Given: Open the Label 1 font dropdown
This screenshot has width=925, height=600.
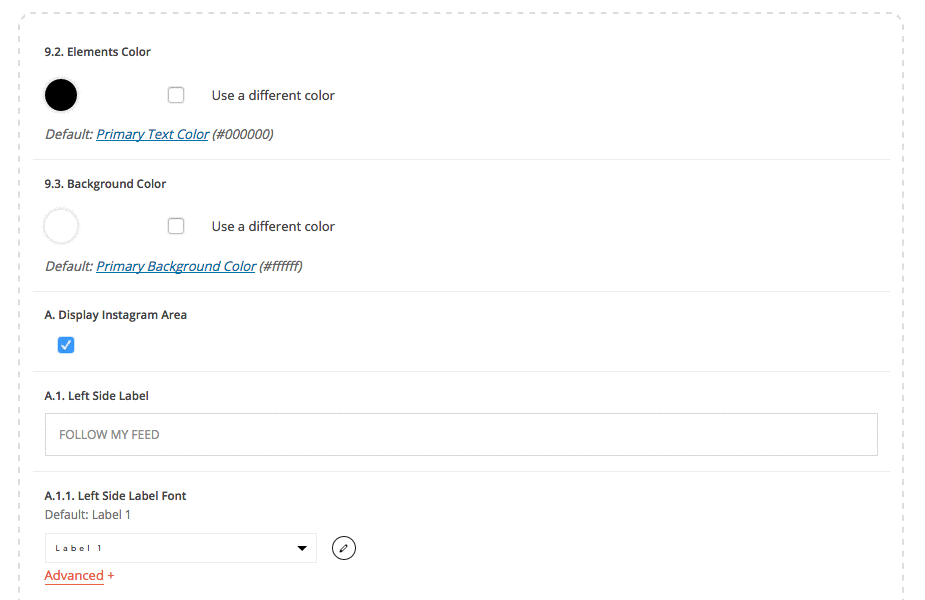Looking at the screenshot, I should [x=181, y=548].
